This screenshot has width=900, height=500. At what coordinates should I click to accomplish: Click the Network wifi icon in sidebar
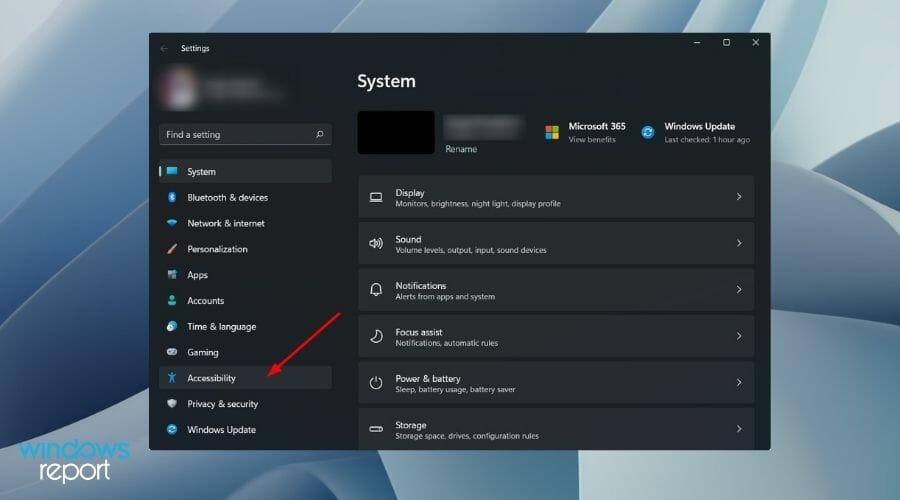[x=172, y=223]
